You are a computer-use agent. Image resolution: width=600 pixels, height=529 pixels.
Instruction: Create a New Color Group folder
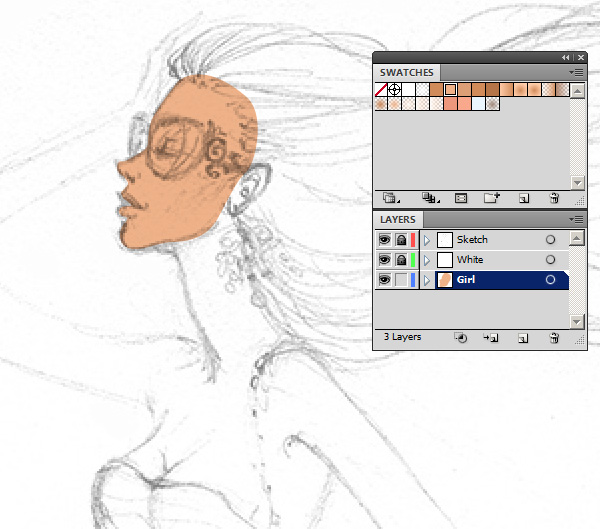coord(492,198)
